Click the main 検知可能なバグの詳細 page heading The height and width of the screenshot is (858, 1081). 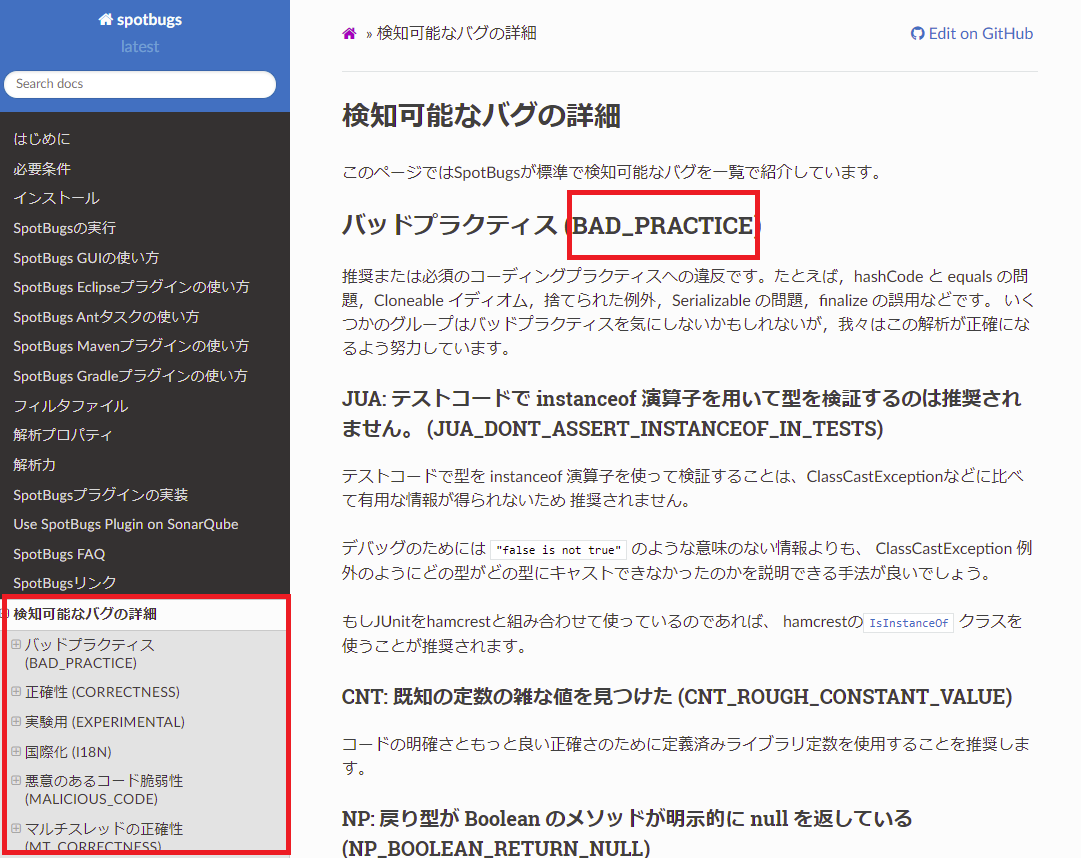point(481,116)
